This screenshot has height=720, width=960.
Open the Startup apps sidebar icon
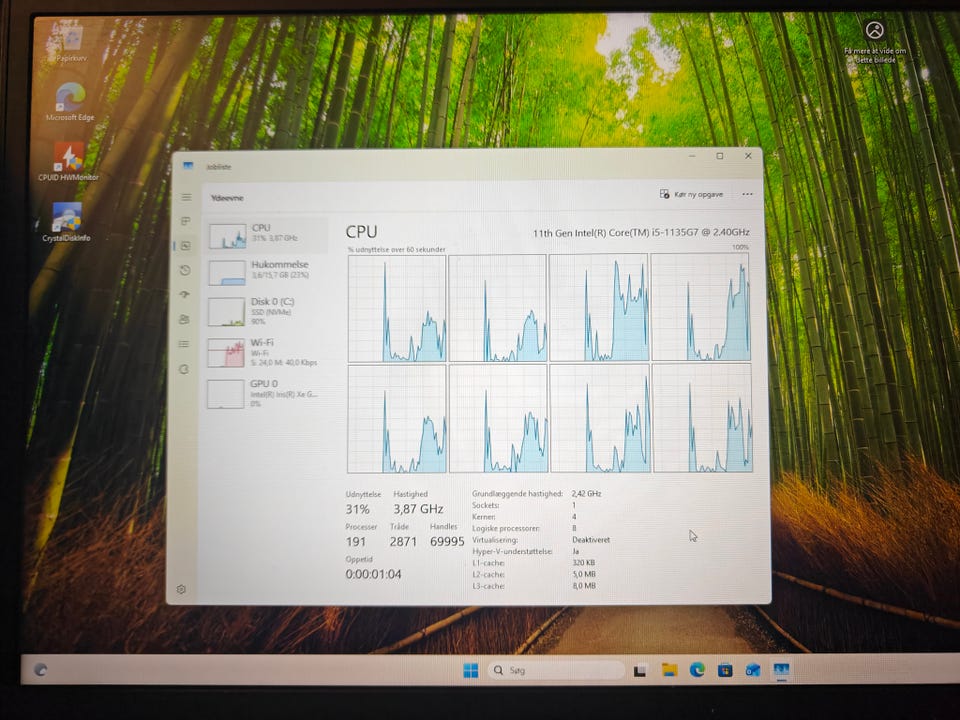pyautogui.click(x=185, y=295)
